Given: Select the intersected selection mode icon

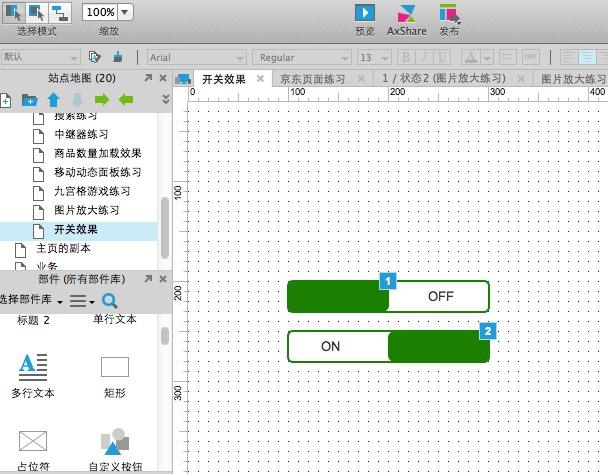Looking at the screenshot, I should [x=14, y=13].
